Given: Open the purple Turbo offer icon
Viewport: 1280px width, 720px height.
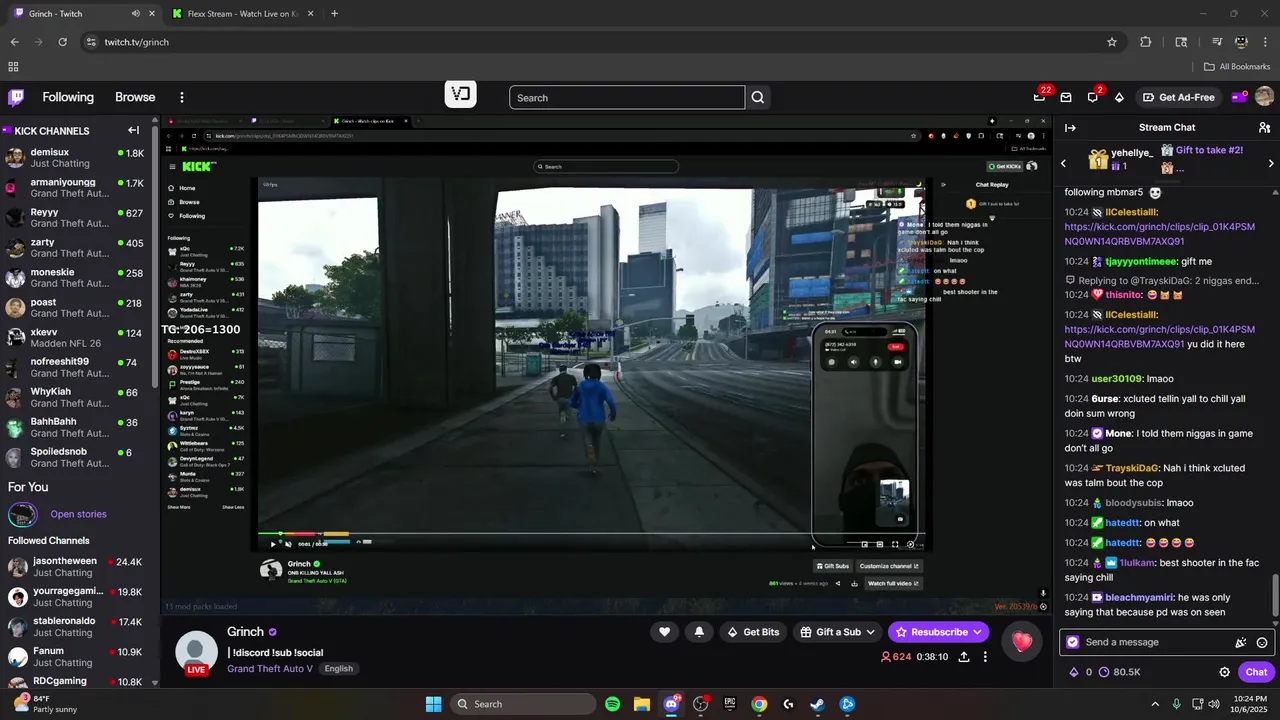Looking at the screenshot, I should (x=1239, y=97).
